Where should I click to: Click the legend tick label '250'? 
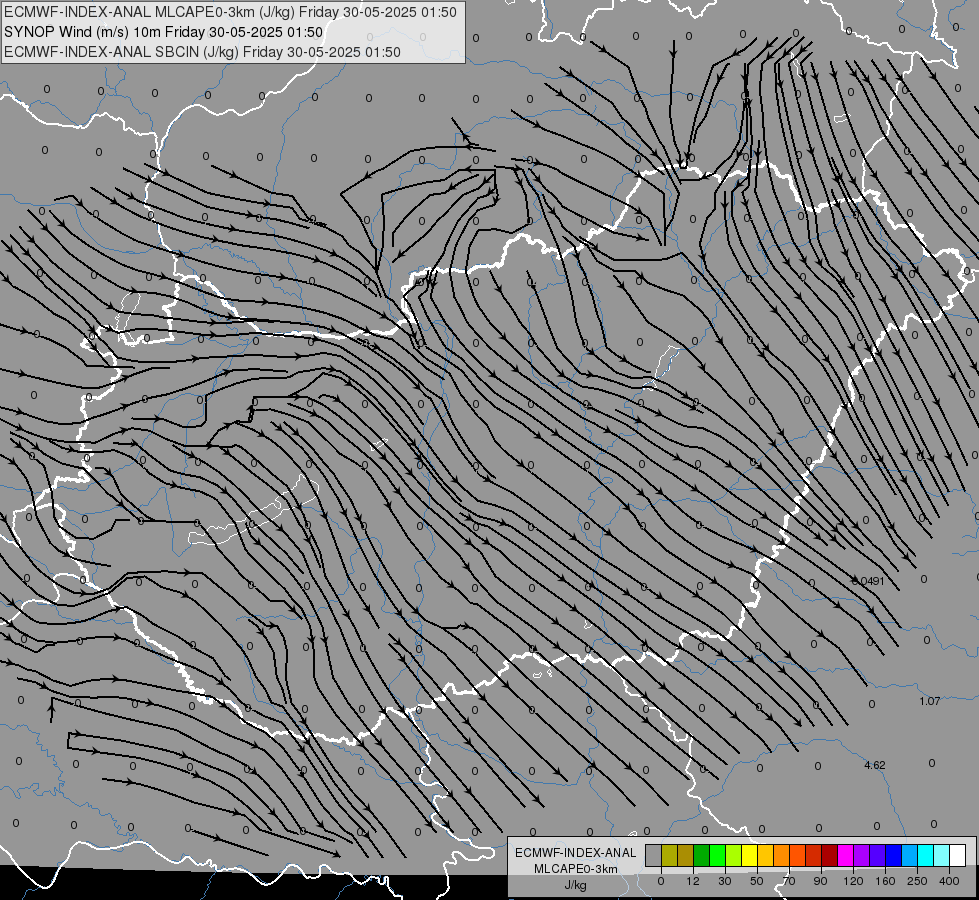coord(917,881)
